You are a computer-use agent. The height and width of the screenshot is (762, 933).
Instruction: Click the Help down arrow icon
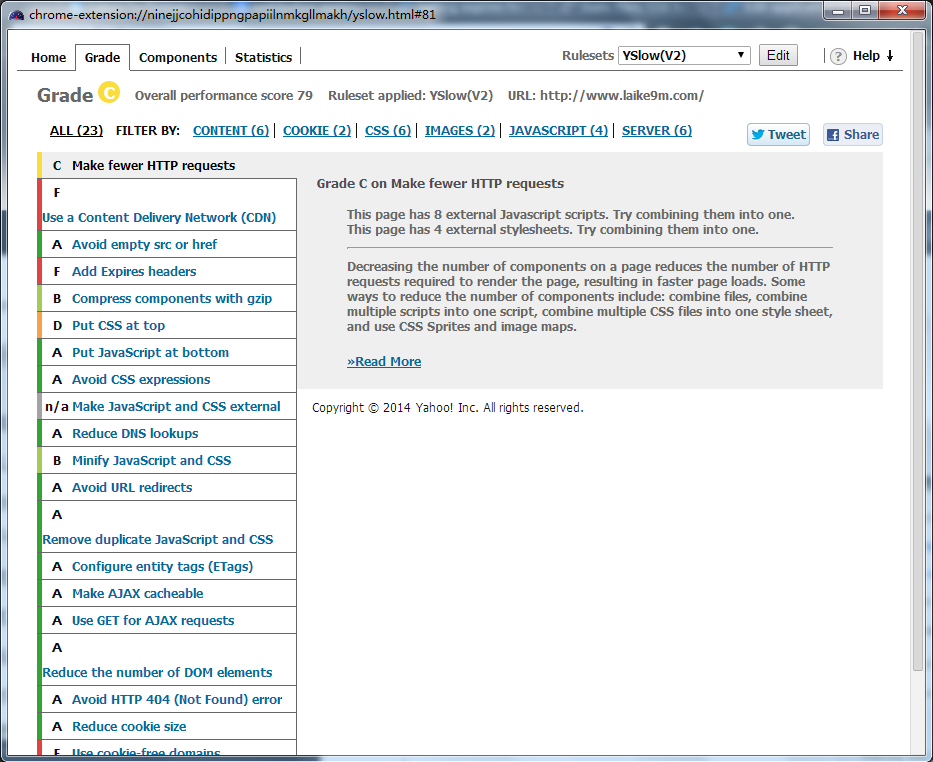(x=890, y=56)
